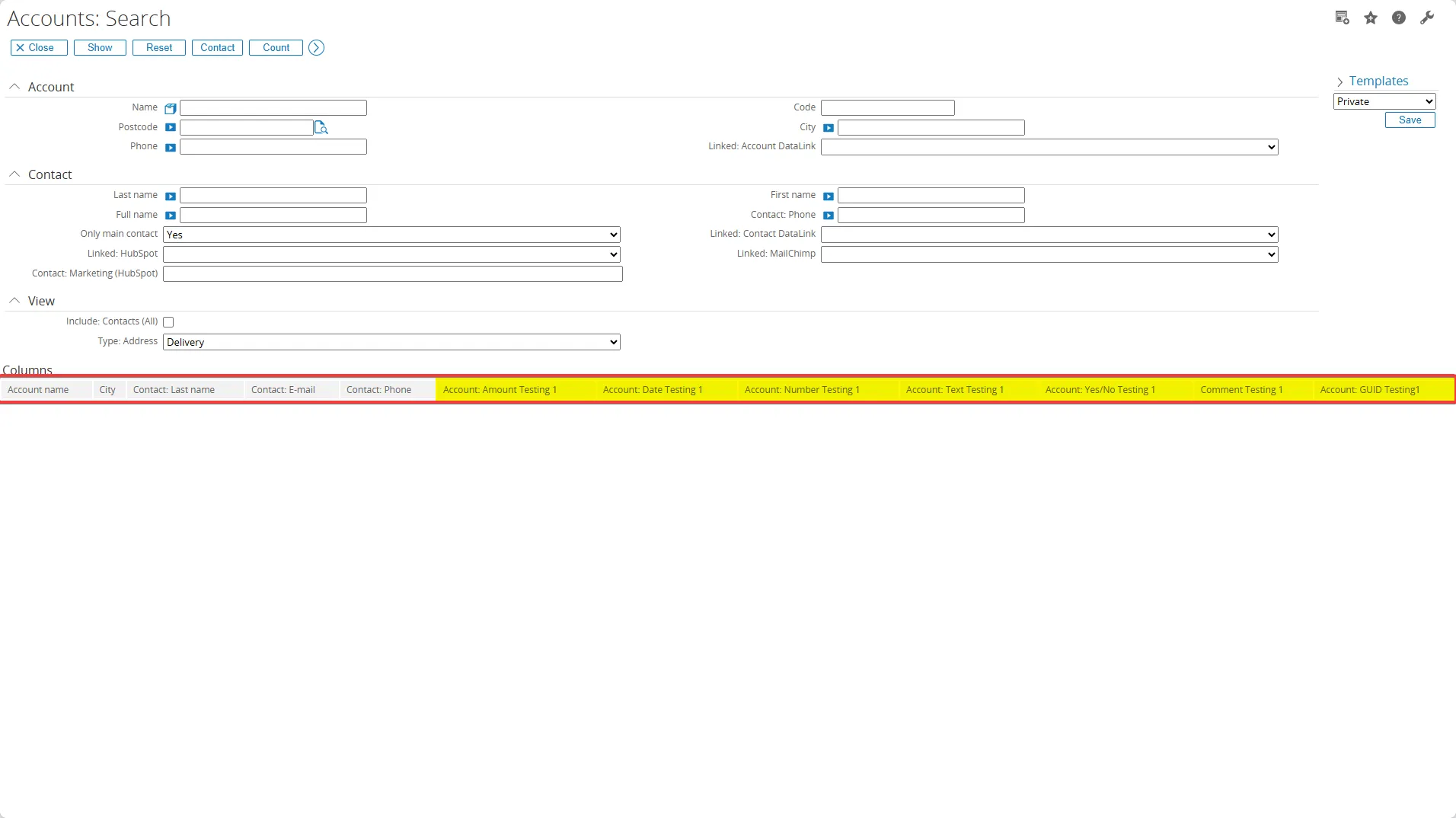Image resolution: width=1456 pixels, height=818 pixels.
Task: Expand the Templates panel
Action: click(x=1340, y=81)
